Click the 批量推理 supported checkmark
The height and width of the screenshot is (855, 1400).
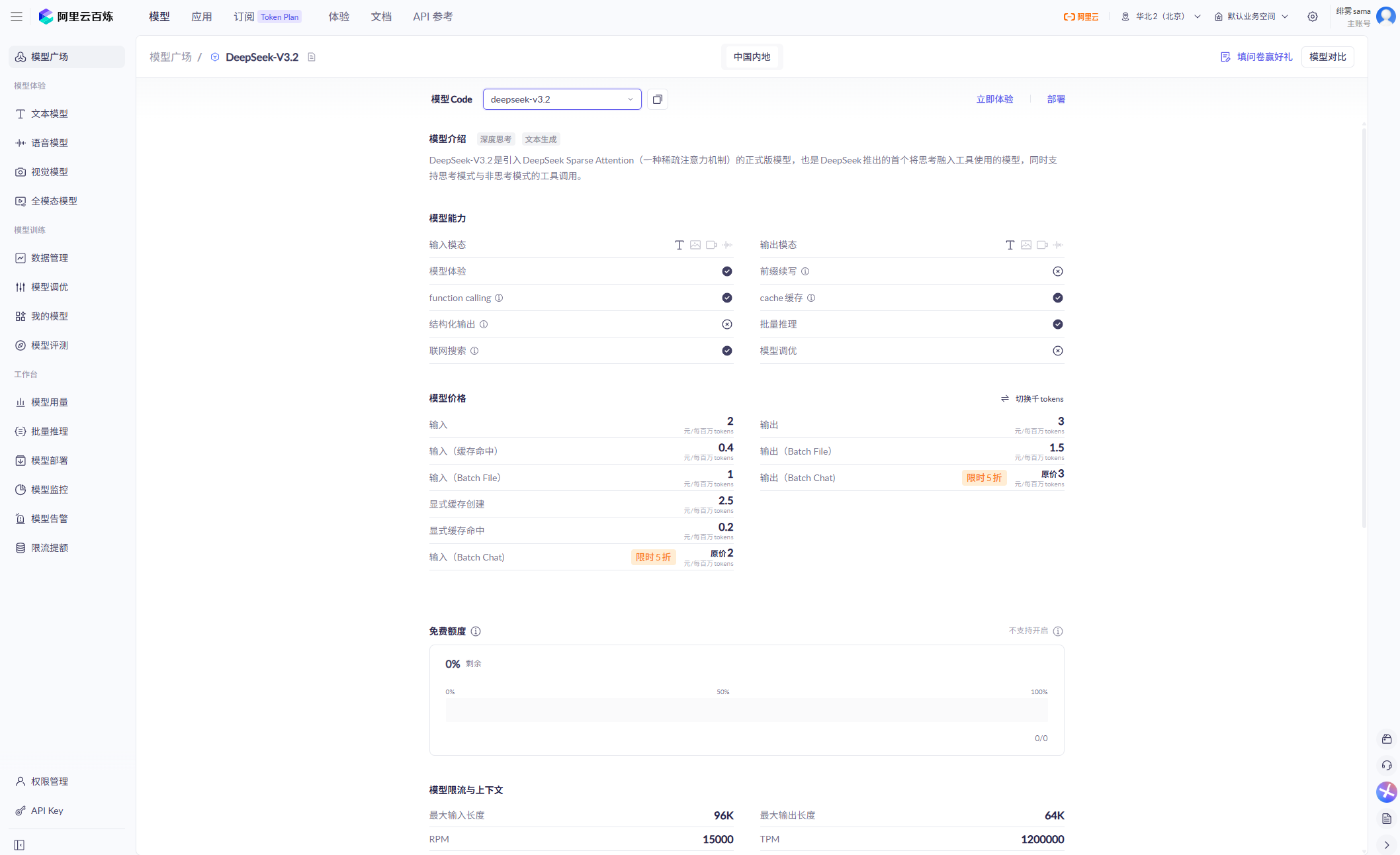click(1058, 324)
